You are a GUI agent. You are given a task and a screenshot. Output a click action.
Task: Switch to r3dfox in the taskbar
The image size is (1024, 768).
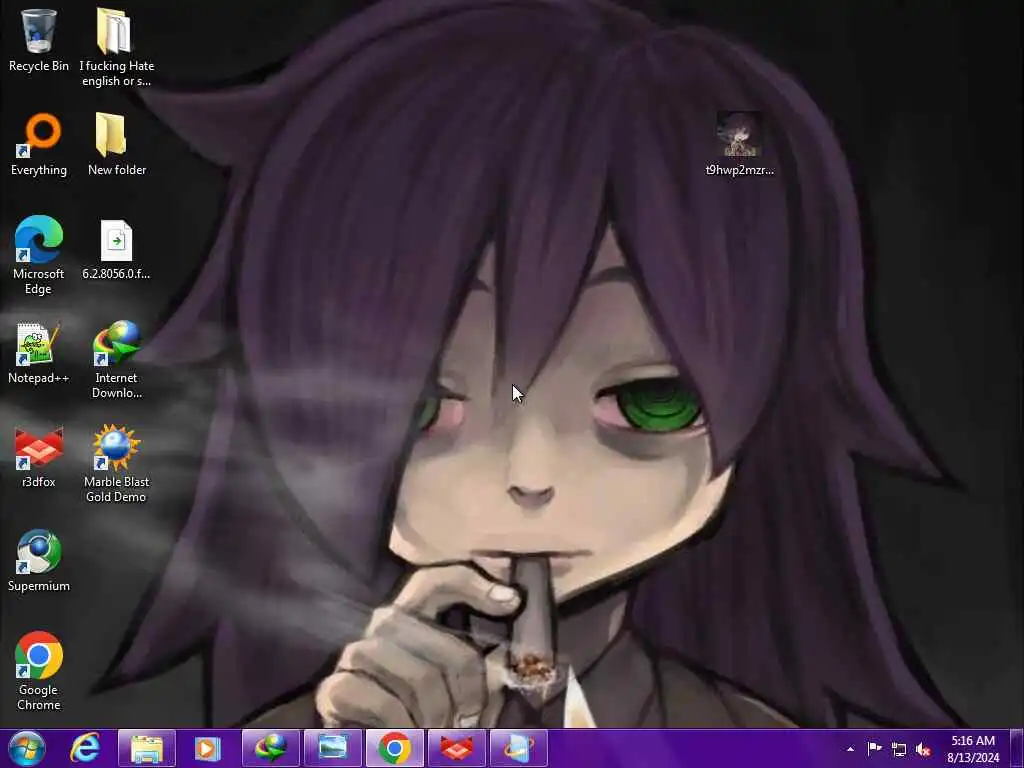coord(456,748)
